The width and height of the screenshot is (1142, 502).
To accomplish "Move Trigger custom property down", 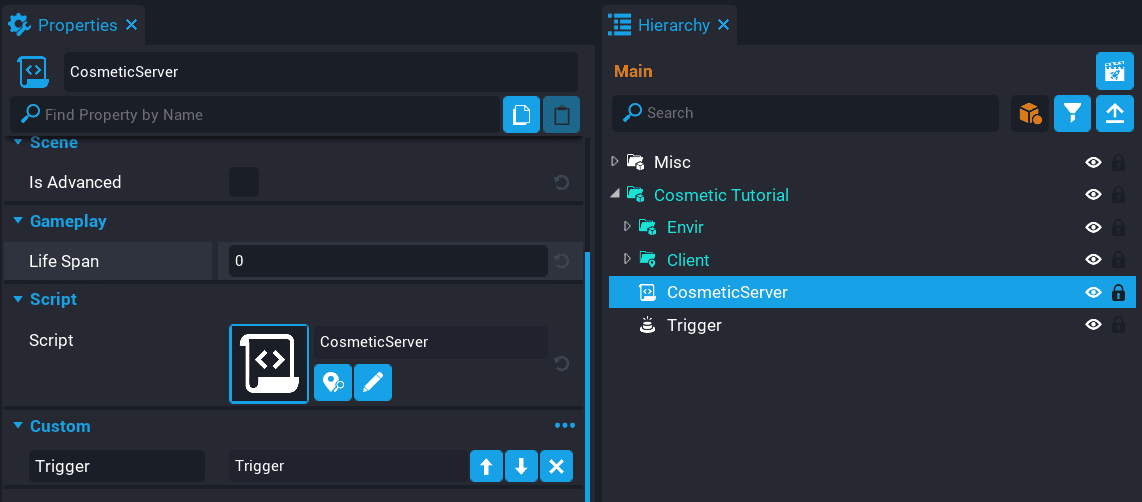I will (x=521, y=466).
